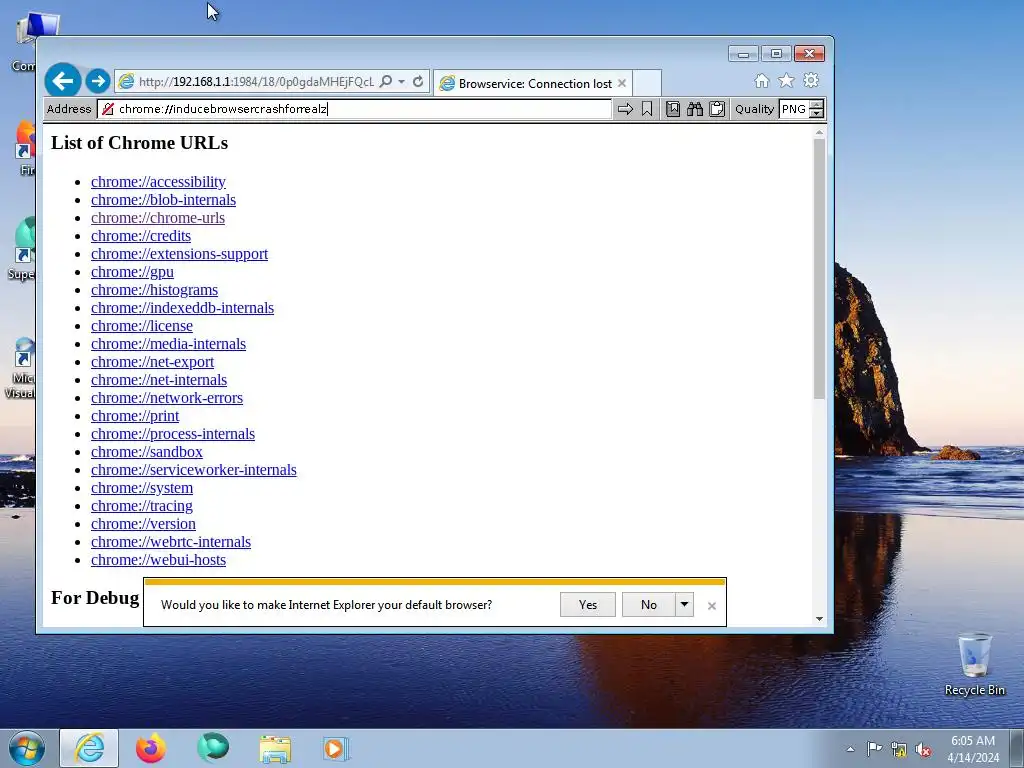The image size is (1024, 768).
Task: Refresh the page with the reload icon
Action: tap(418, 82)
